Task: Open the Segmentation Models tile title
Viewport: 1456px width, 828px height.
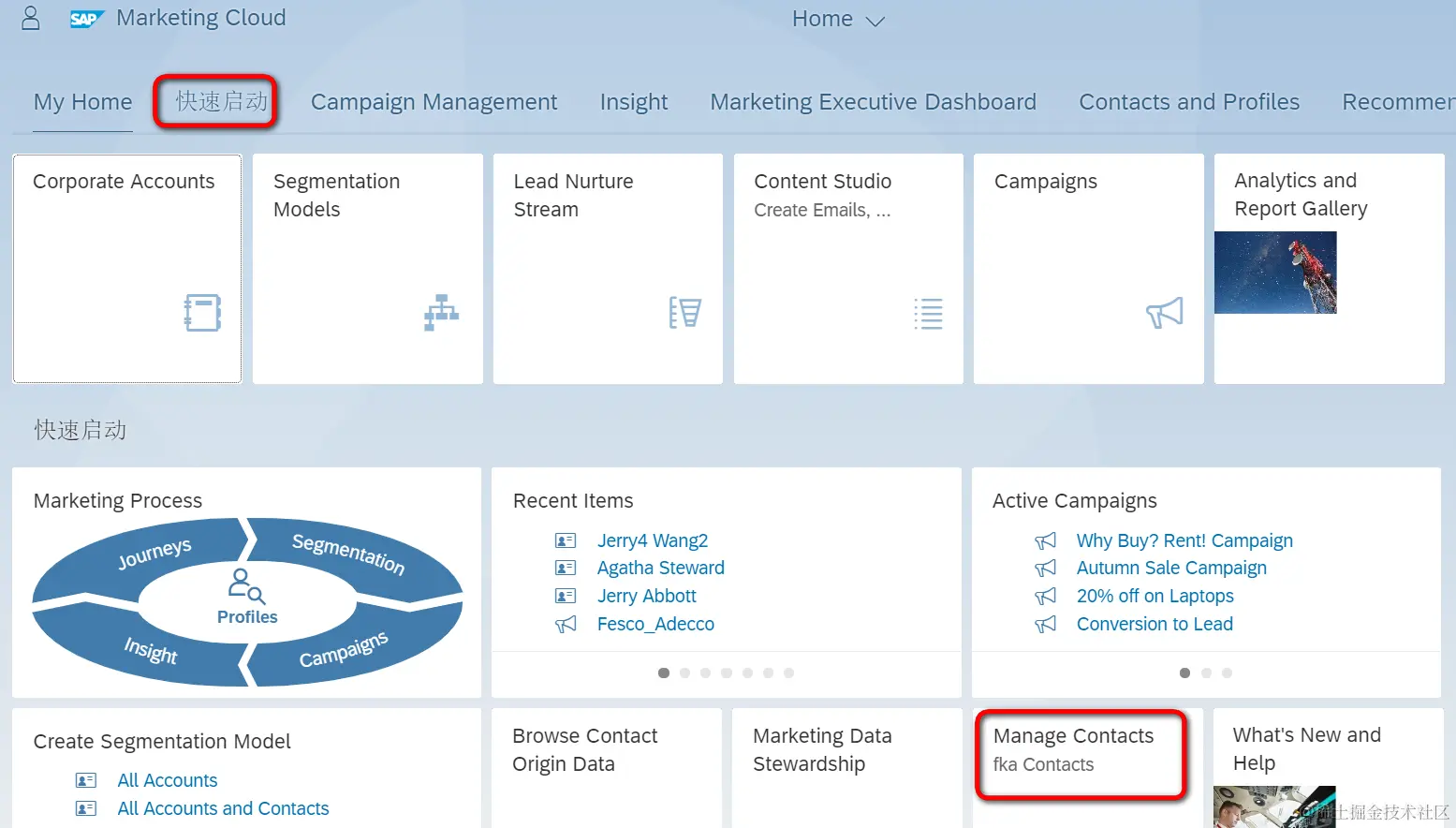Action: click(336, 195)
